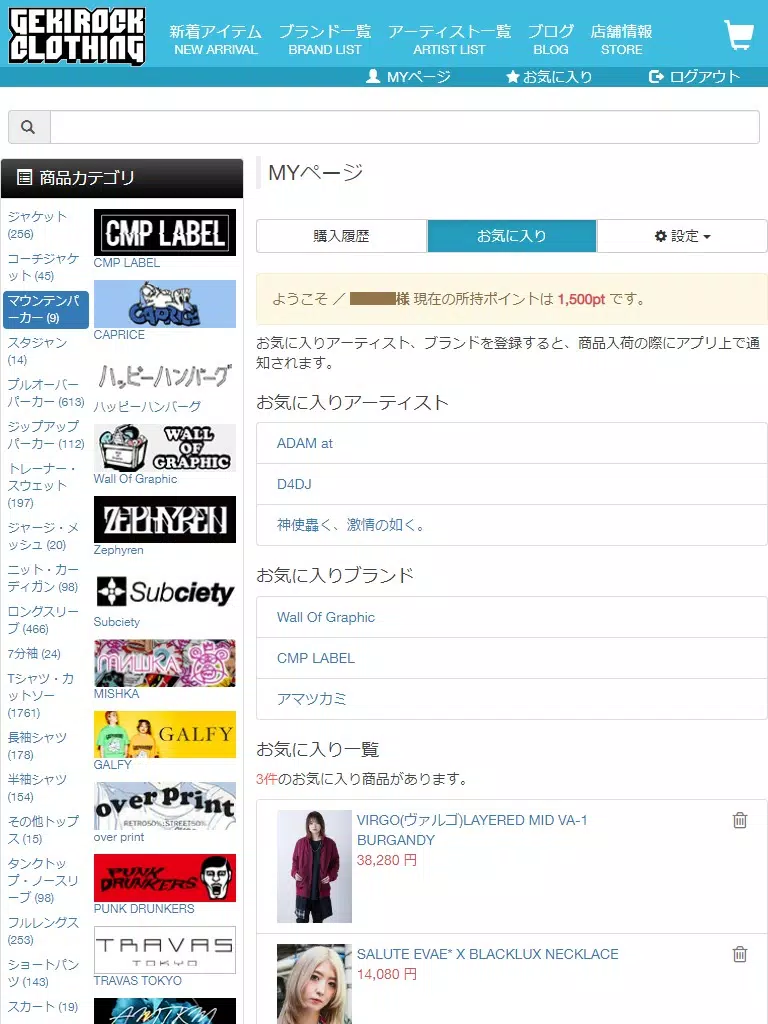
Task: Select 長袖シャツ (178) category
Action: 37,746
